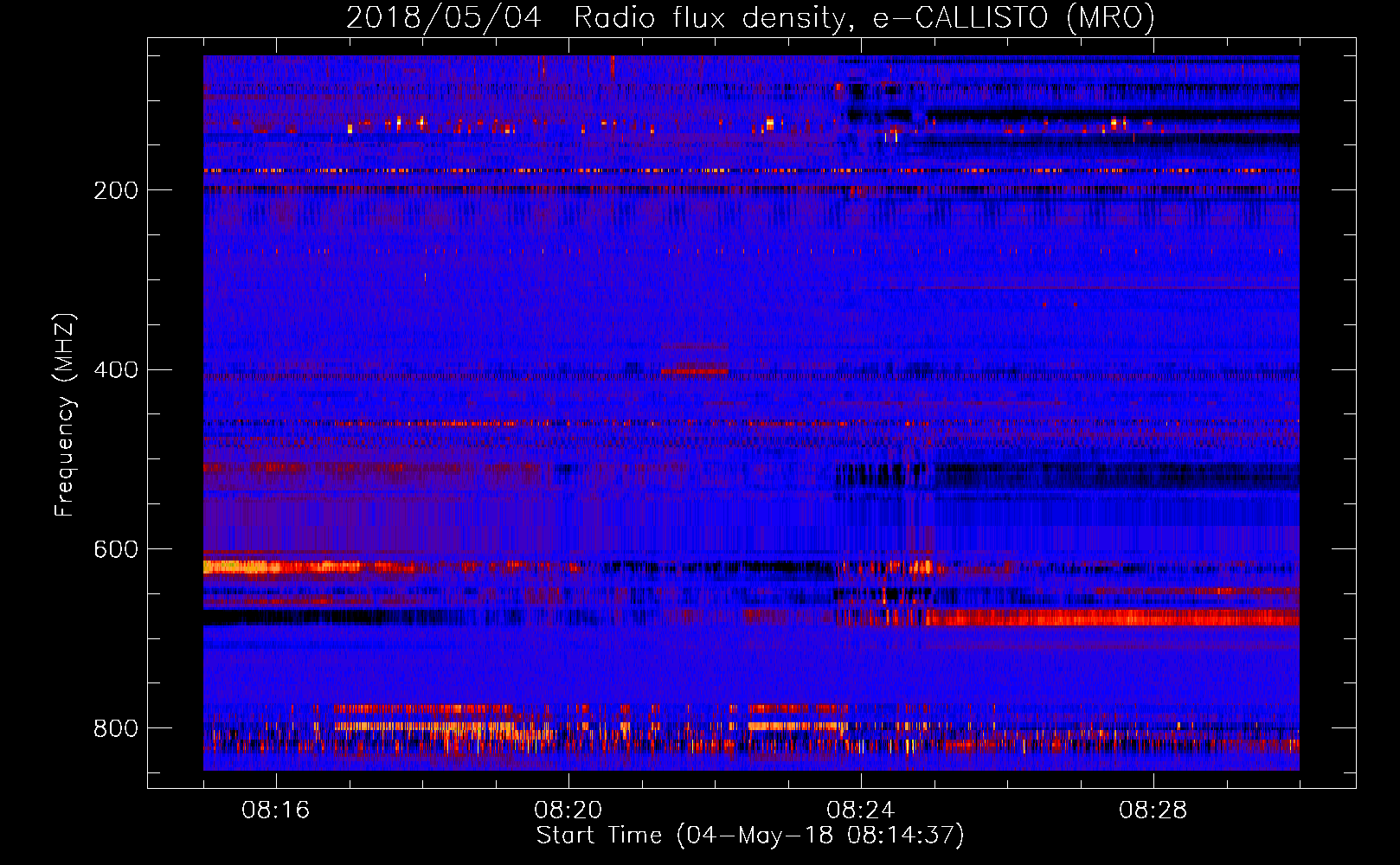Click the bright yellow burst near 620 MHz
Screen dimensions: 1400x865
point(281,567)
